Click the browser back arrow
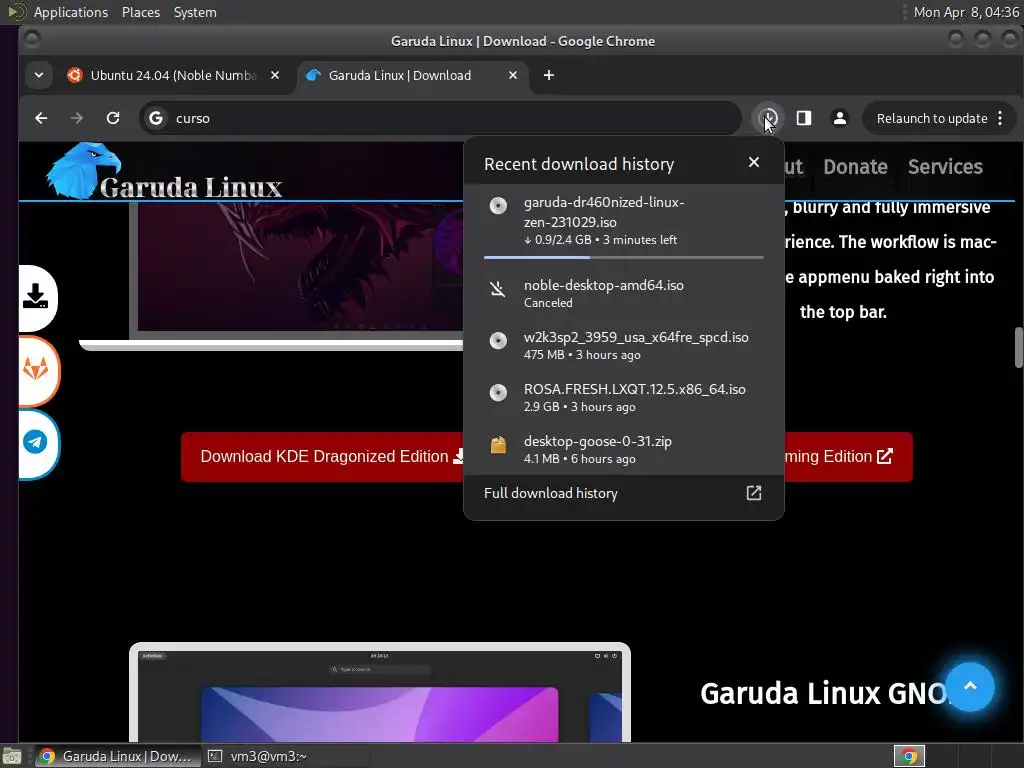The height and width of the screenshot is (768, 1024). 41,118
